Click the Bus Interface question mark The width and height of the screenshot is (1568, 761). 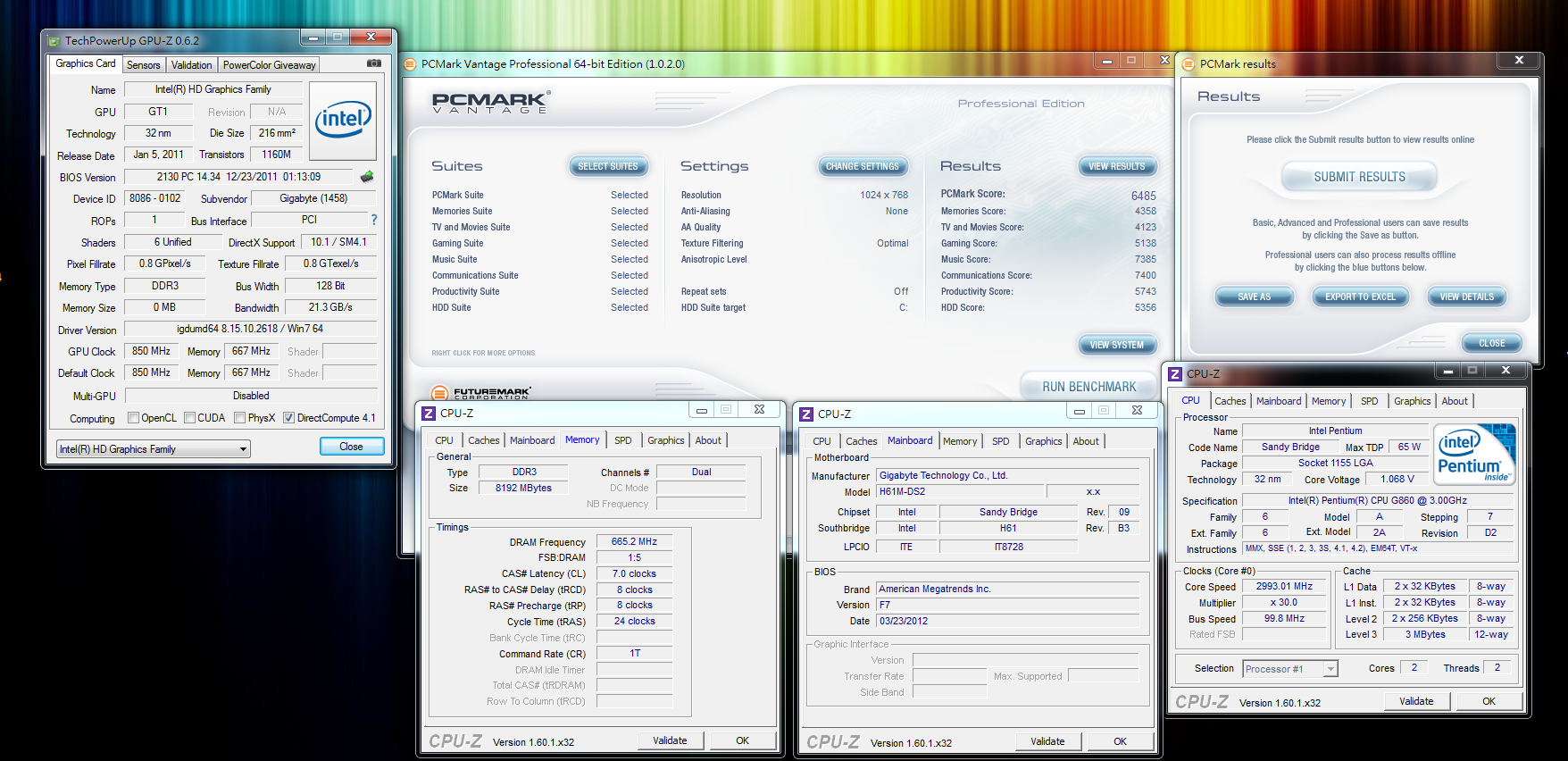[x=374, y=220]
